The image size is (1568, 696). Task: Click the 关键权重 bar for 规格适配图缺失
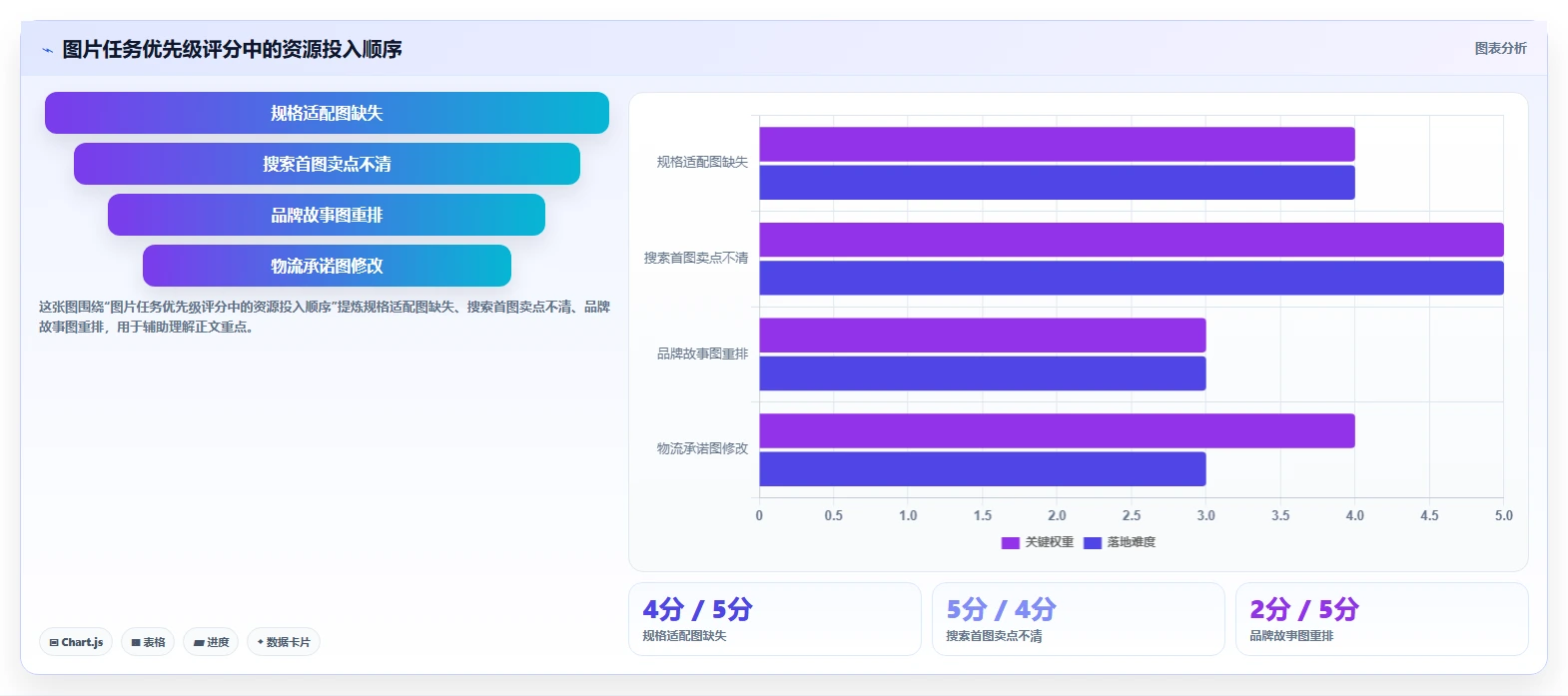[1057, 144]
